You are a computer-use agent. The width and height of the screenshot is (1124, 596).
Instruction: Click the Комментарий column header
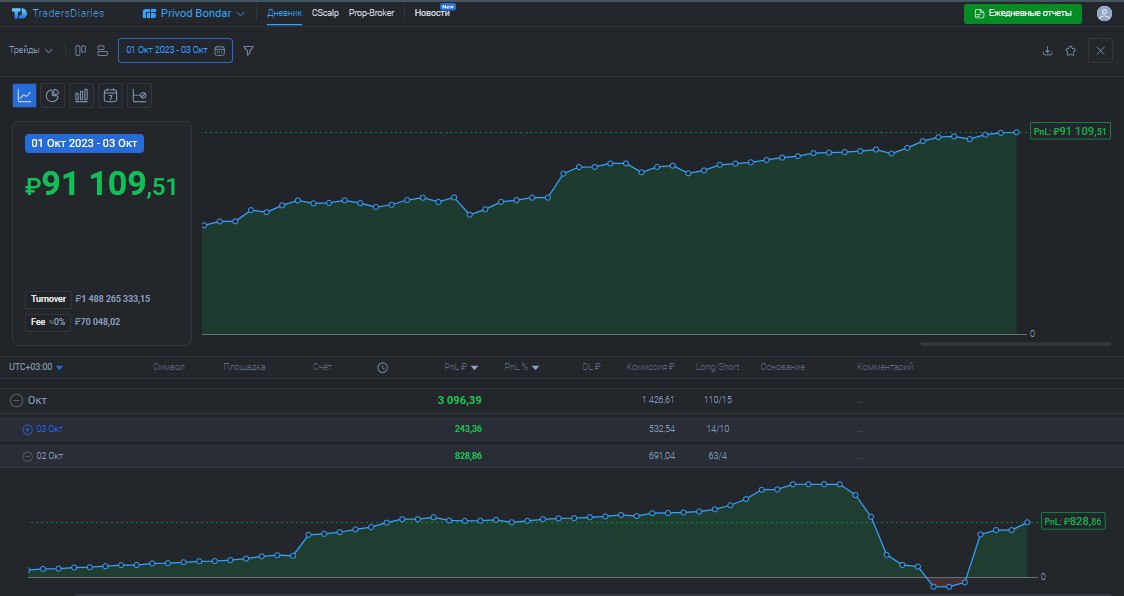pos(885,367)
